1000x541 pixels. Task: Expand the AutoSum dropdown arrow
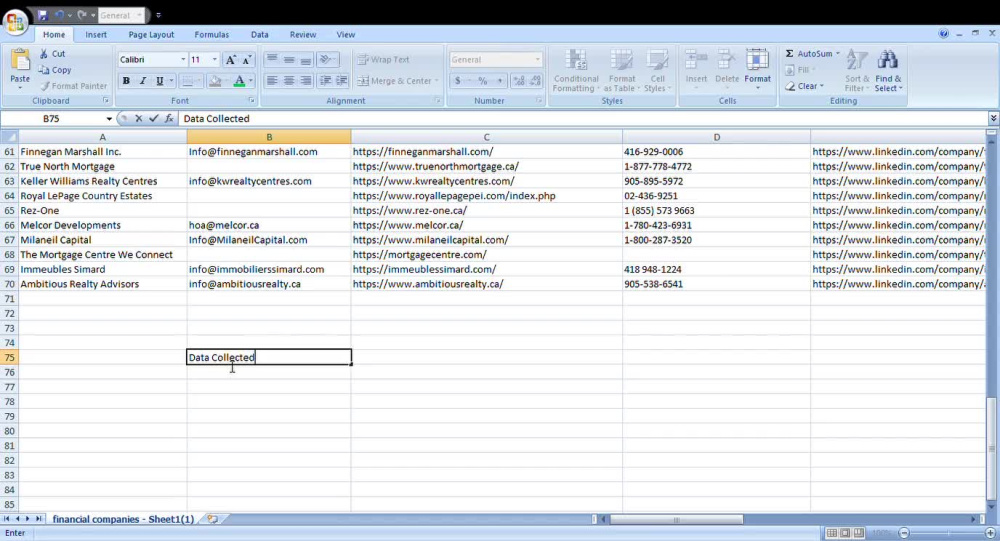pyautogui.click(x=837, y=54)
